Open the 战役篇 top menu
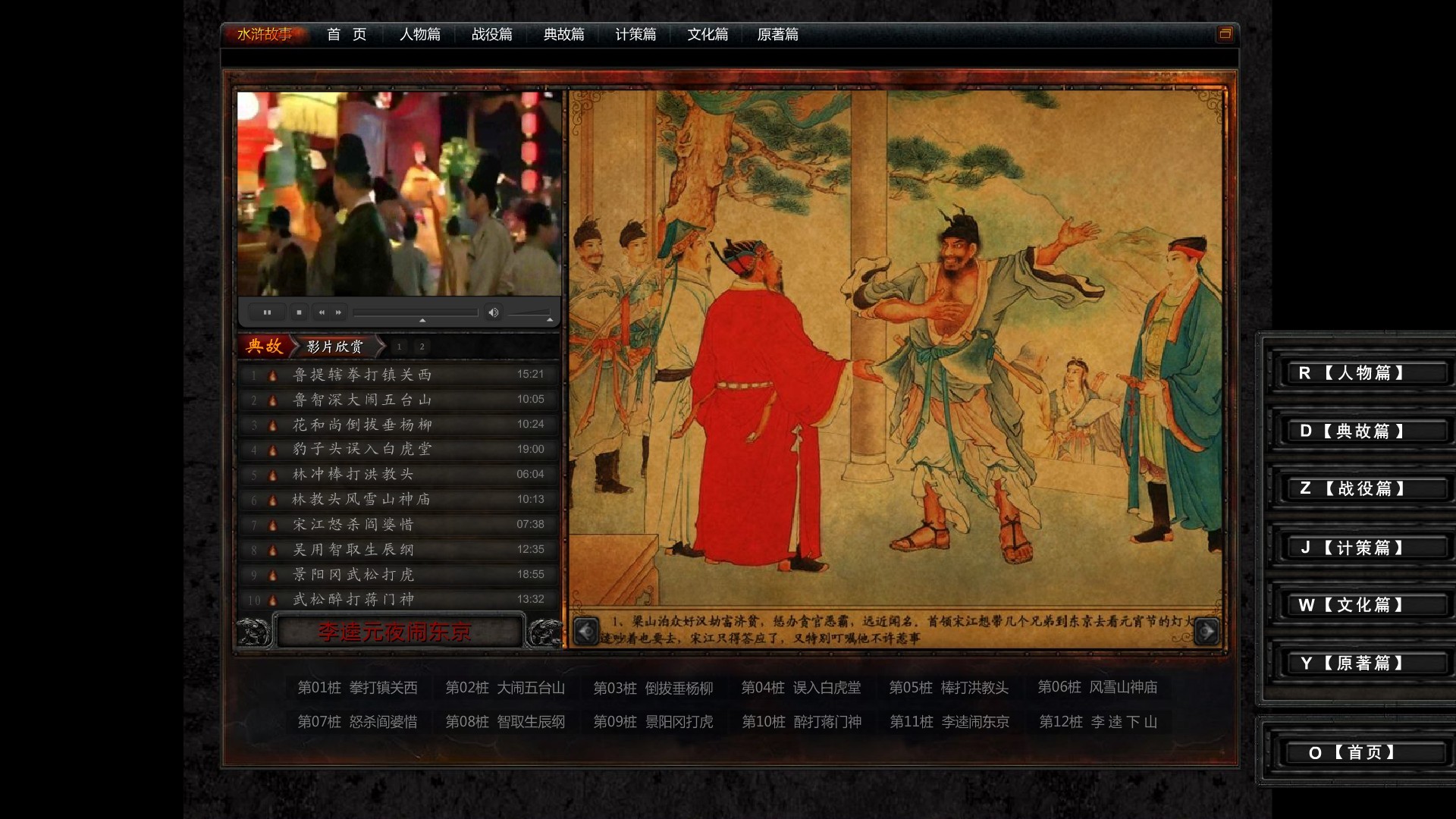This screenshot has height=819, width=1456. pyautogui.click(x=492, y=34)
